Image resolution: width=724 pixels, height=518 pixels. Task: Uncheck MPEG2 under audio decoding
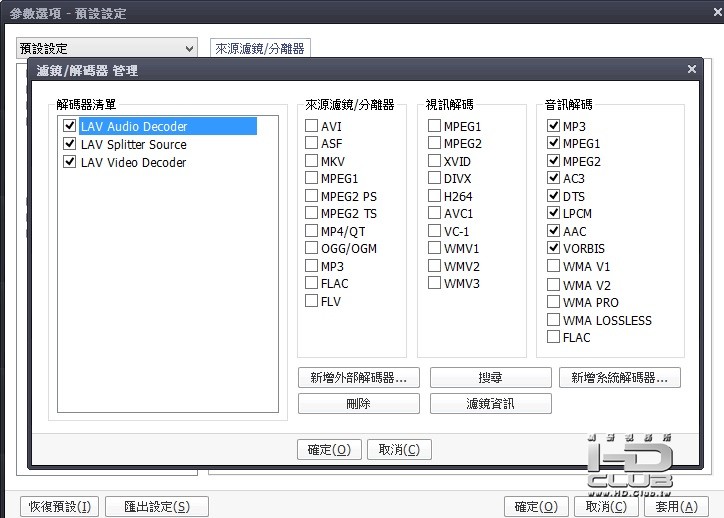pos(553,161)
